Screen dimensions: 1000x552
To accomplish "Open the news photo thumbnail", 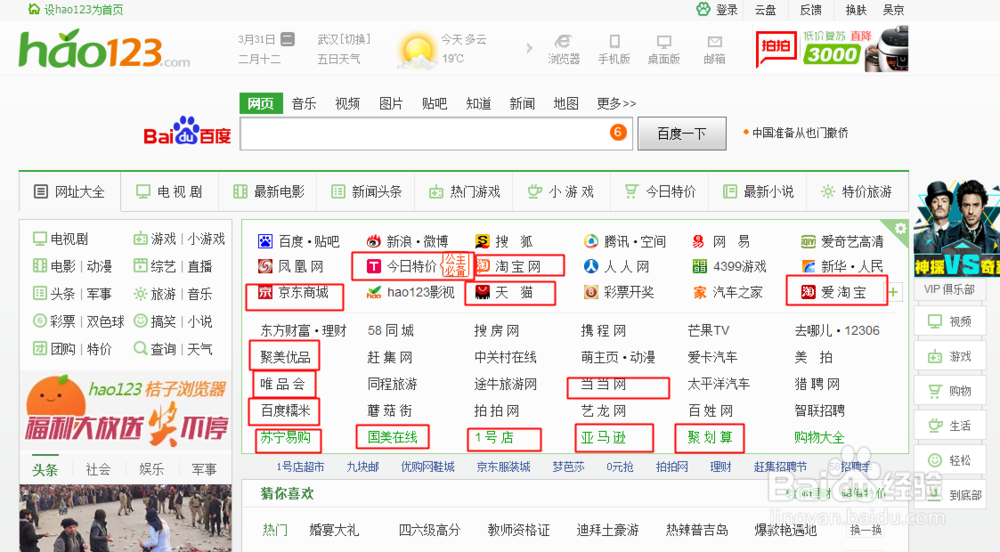I will point(125,518).
